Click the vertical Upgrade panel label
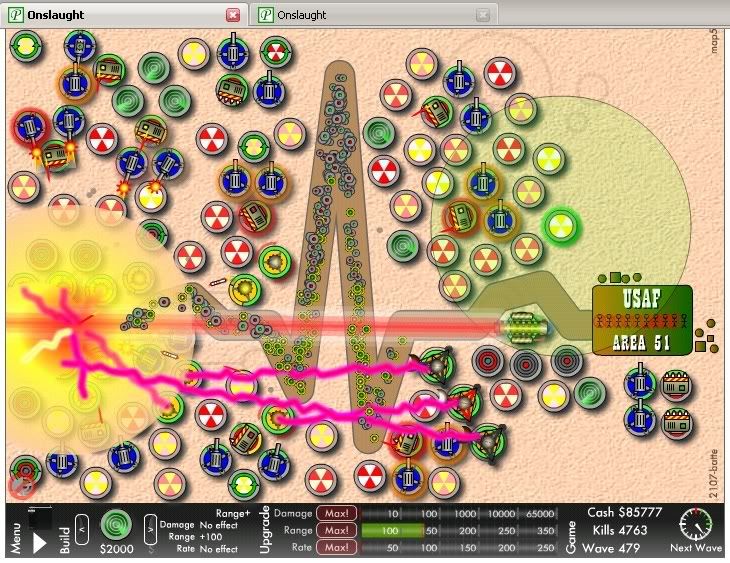730x563 pixels. (264, 530)
